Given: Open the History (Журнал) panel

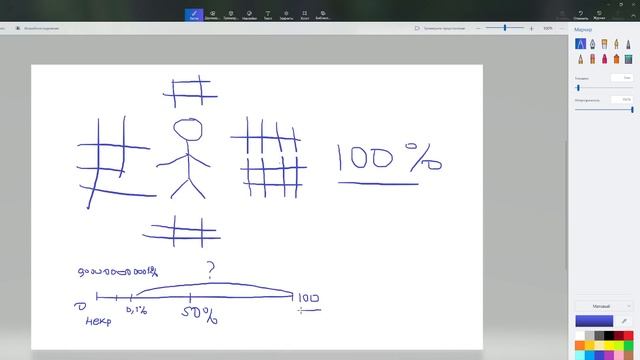Looking at the screenshot, I should [x=599, y=15].
